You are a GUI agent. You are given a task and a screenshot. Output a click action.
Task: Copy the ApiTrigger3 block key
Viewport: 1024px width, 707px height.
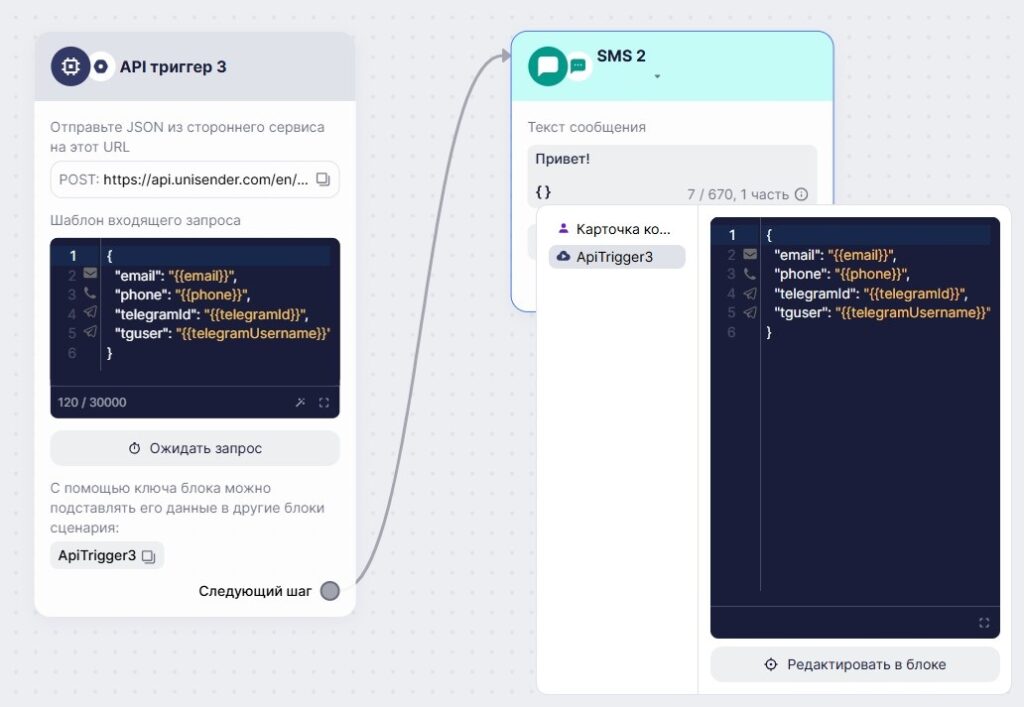pos(148,556)
